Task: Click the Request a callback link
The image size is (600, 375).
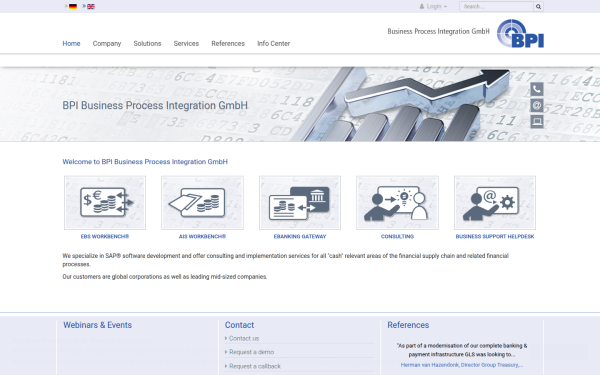Action: tap(255, 366)
